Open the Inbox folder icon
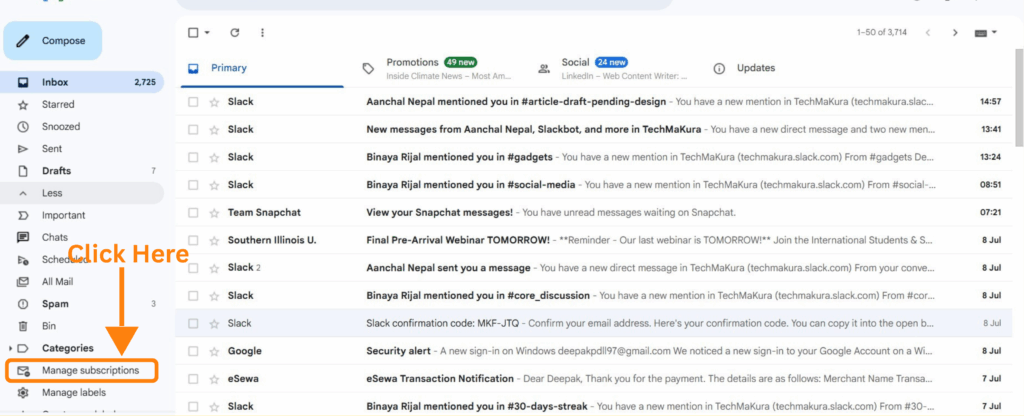Viewport: 1024px width, 416px height. pos(23,82)
